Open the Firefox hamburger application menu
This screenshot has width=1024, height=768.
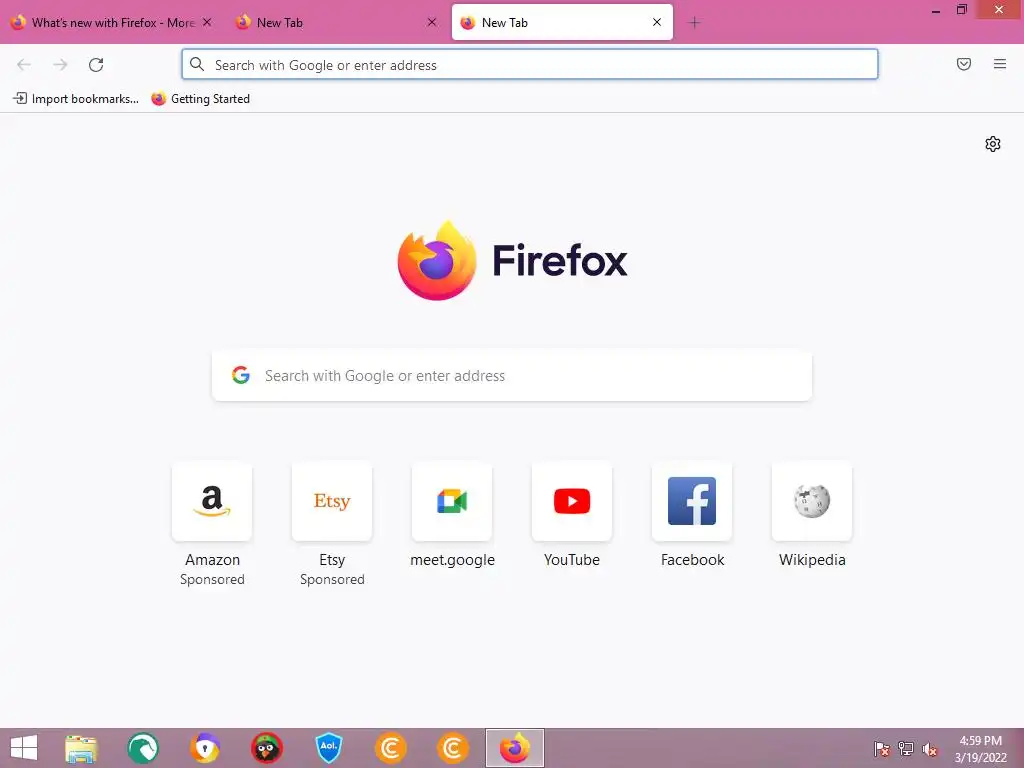tap(1000, 64)
